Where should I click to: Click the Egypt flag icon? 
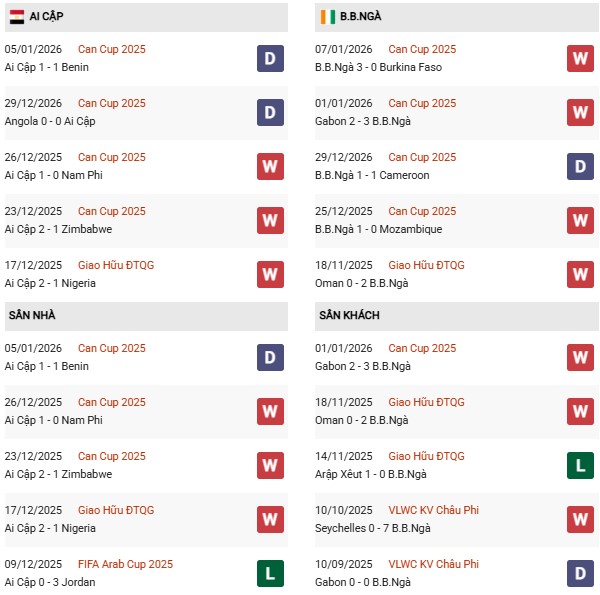(17, 17)
